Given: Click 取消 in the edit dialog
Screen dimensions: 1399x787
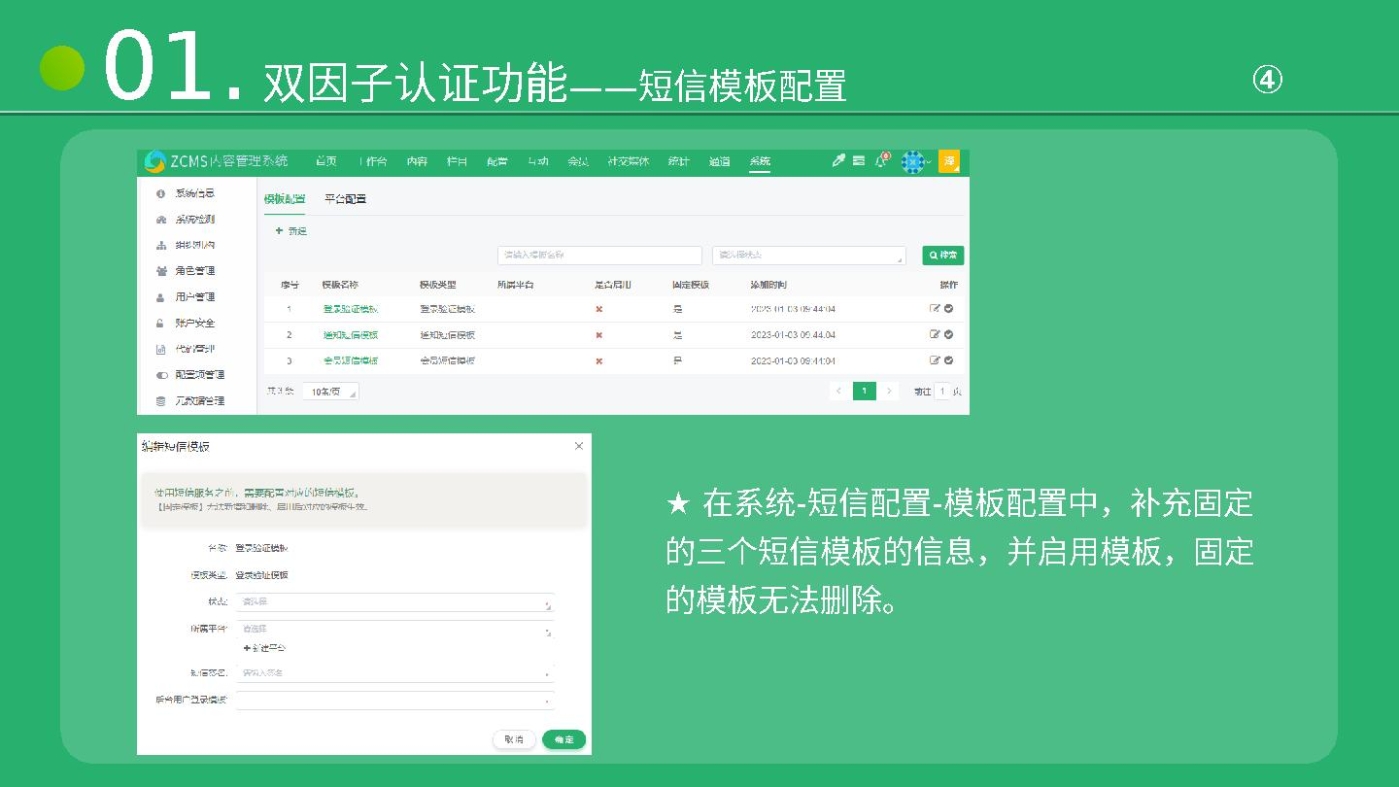Looking at the screenshot, I should point(514,740).
